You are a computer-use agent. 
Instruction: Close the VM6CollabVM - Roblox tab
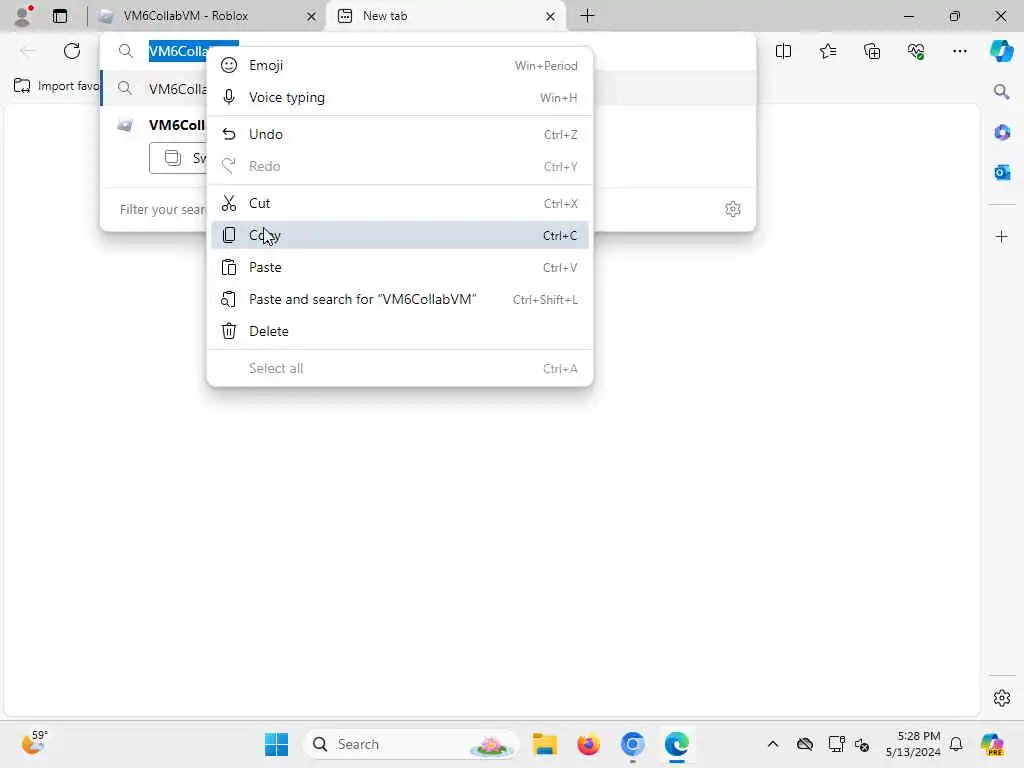[x=312, y=16]
